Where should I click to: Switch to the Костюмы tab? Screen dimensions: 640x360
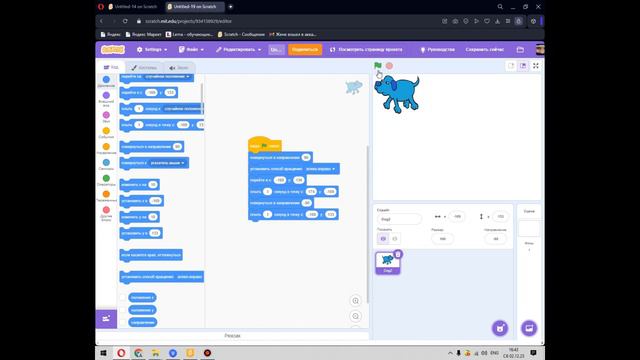tap(144, 67)
